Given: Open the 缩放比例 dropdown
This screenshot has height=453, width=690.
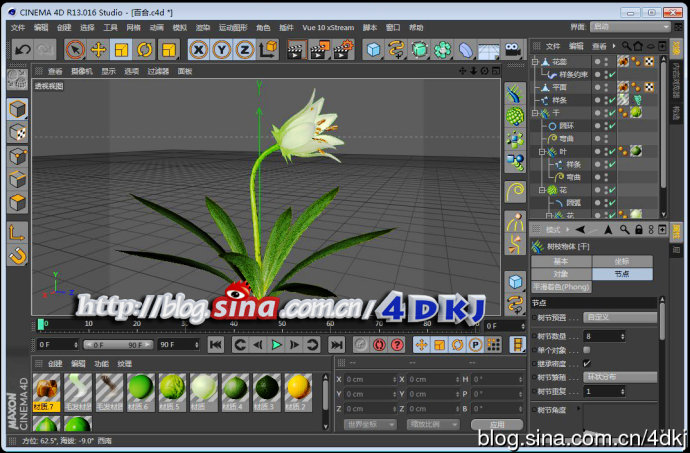Looking at the screenshot, I should pyautogui.click(x=433, y=424).
